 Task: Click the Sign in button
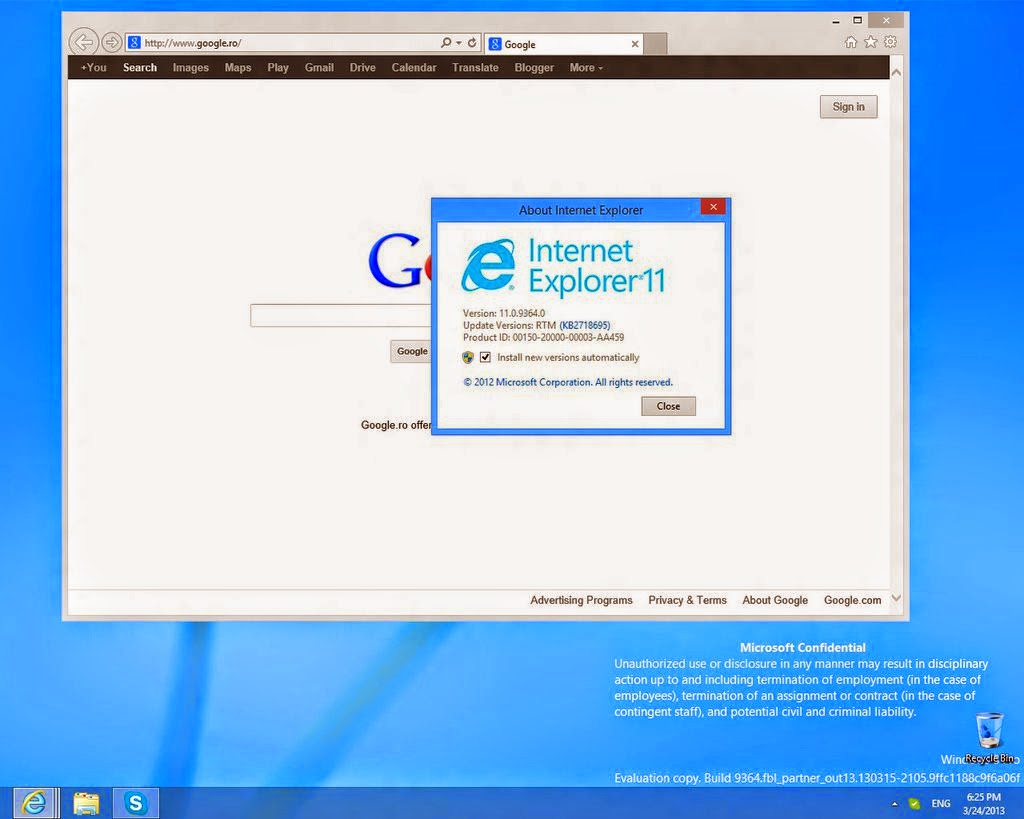click(x=848, y=106)
